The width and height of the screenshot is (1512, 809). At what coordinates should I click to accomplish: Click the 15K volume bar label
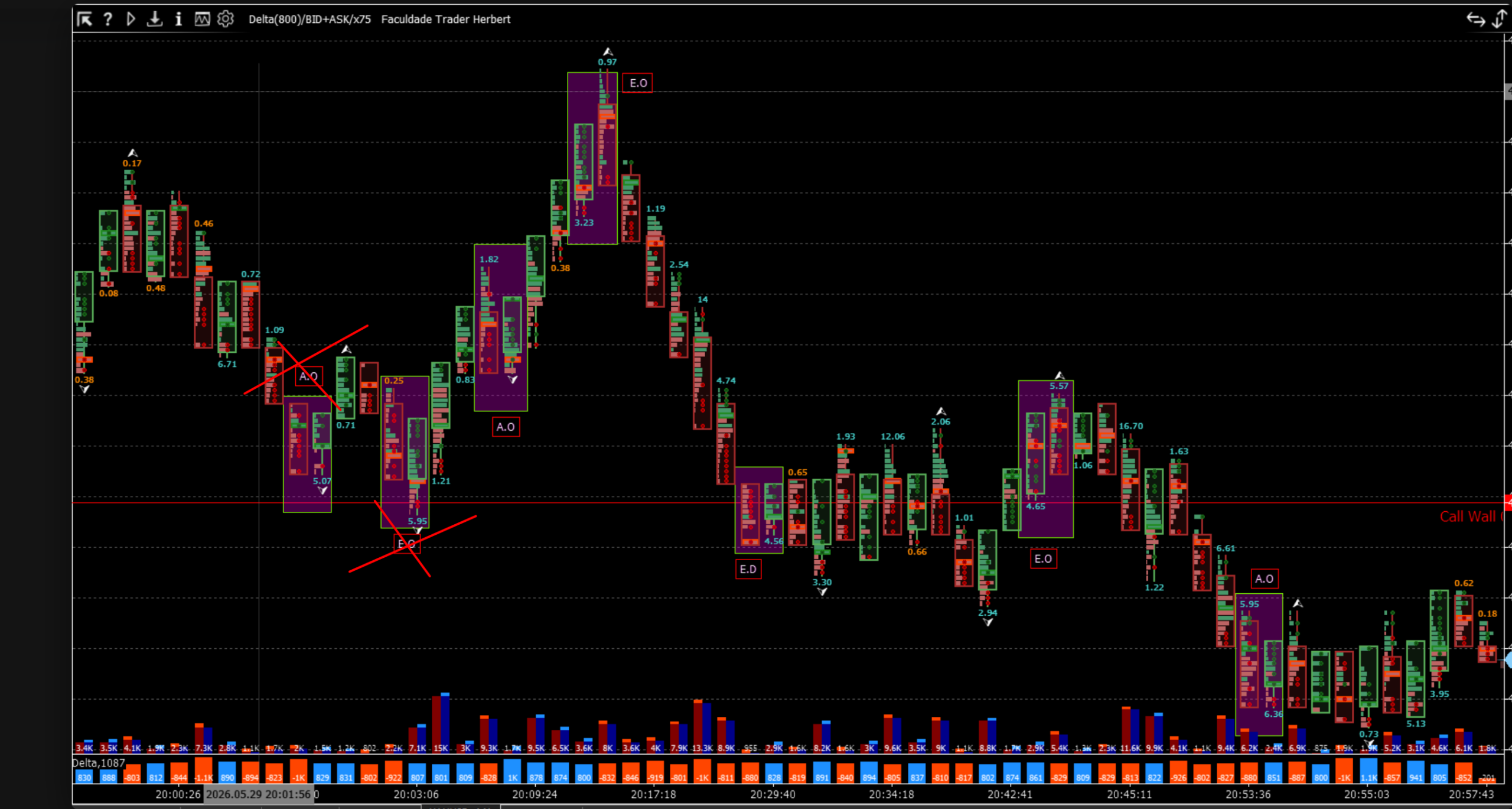coord(441,748)
